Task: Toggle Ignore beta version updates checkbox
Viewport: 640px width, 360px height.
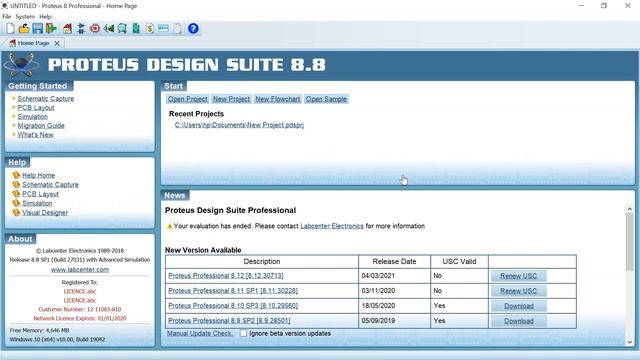Action: [243, 333]
